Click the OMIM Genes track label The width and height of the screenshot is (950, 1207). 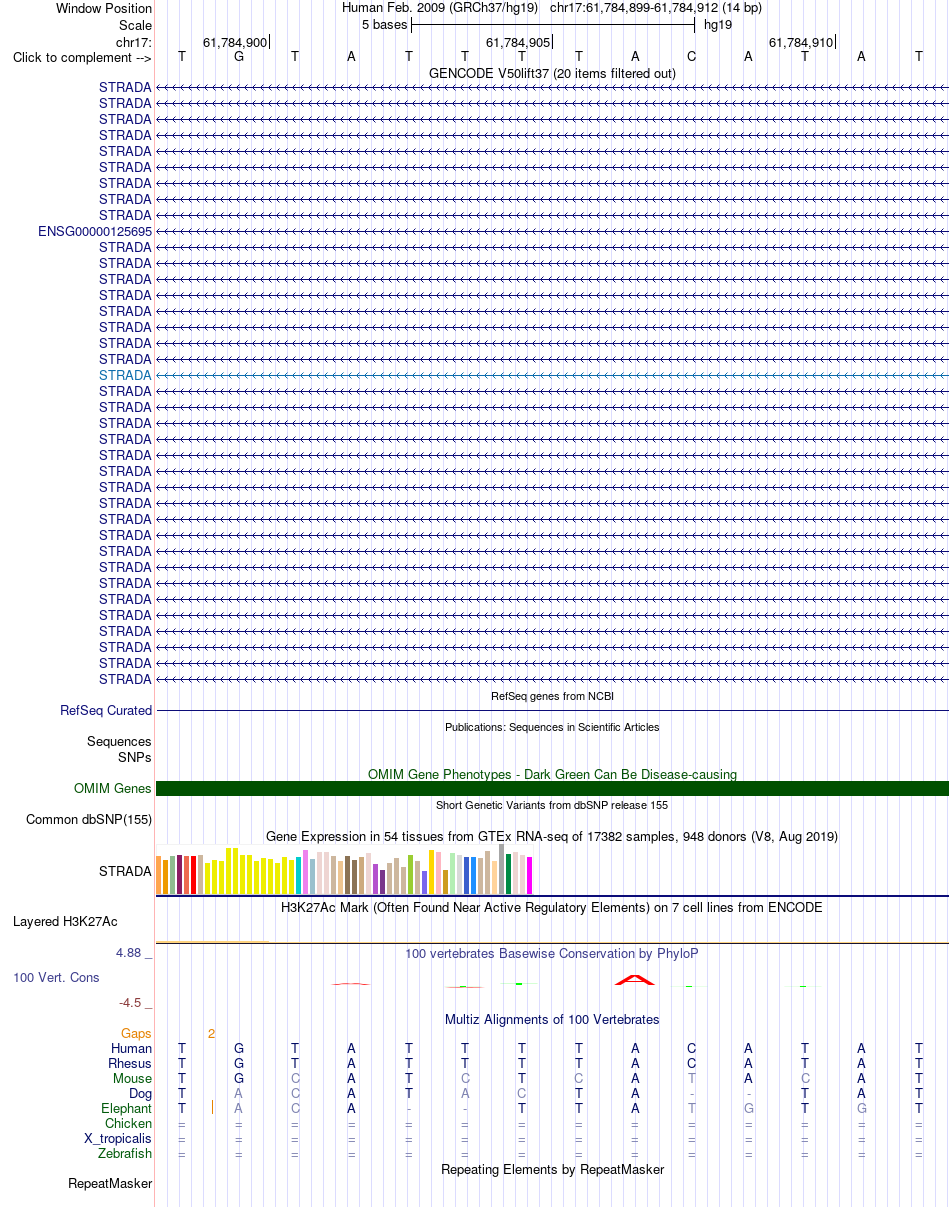[113, 789]
